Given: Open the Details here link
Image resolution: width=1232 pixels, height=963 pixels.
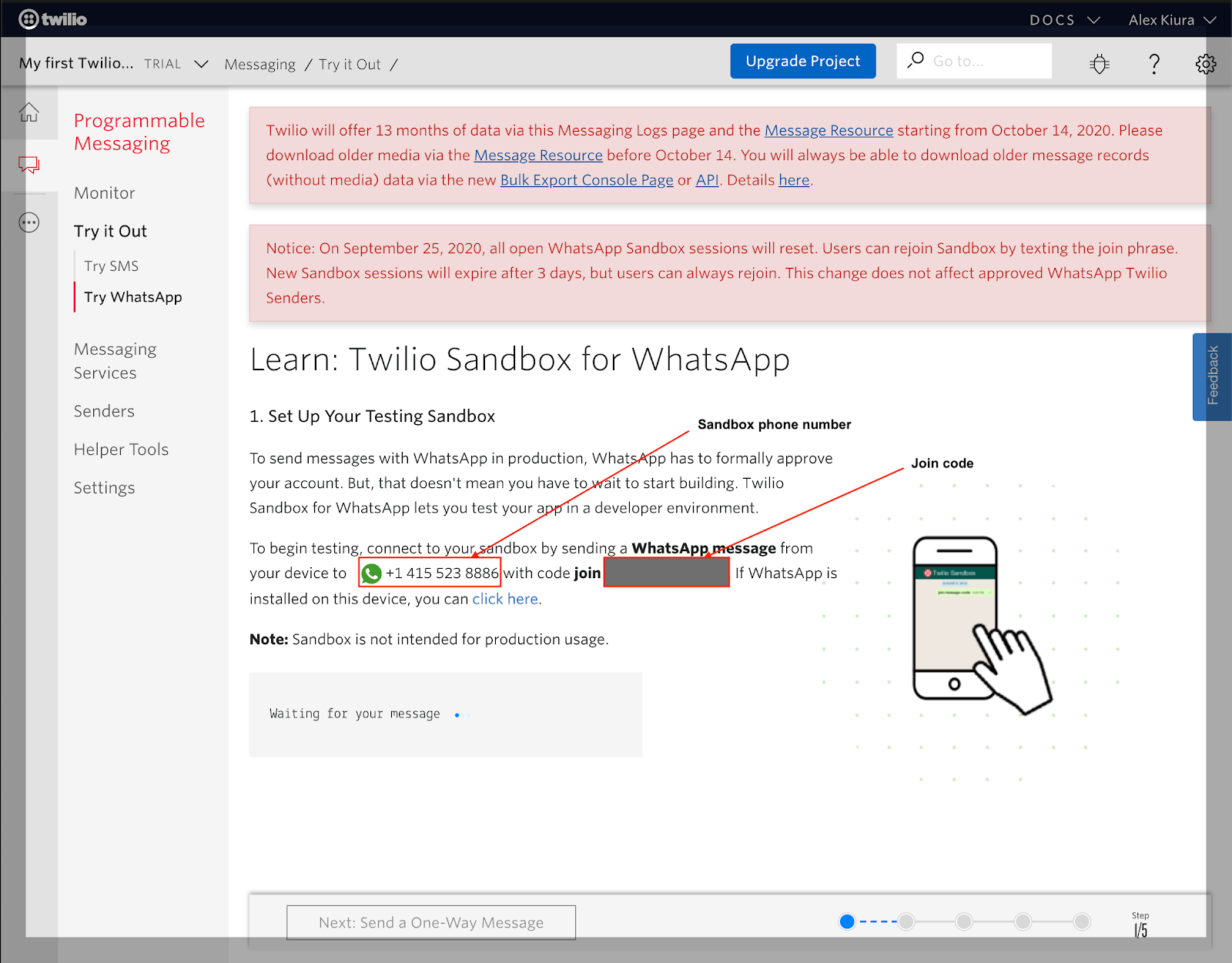Looking at the screenshot, I should [x=794, y=180].
